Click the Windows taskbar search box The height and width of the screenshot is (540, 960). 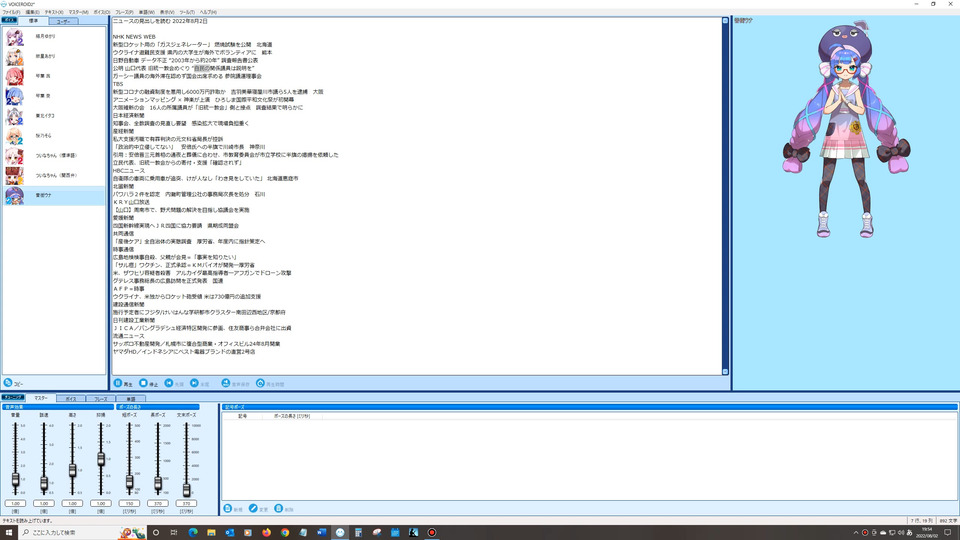click(83, 533)
